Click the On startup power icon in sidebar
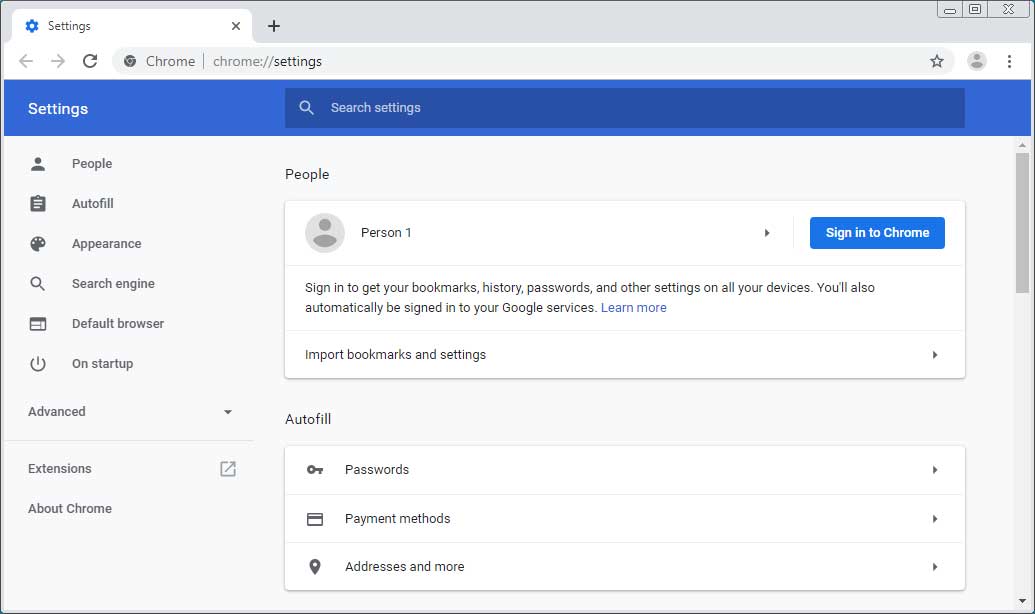The image size is (1035, 614). tap(38, 364)
